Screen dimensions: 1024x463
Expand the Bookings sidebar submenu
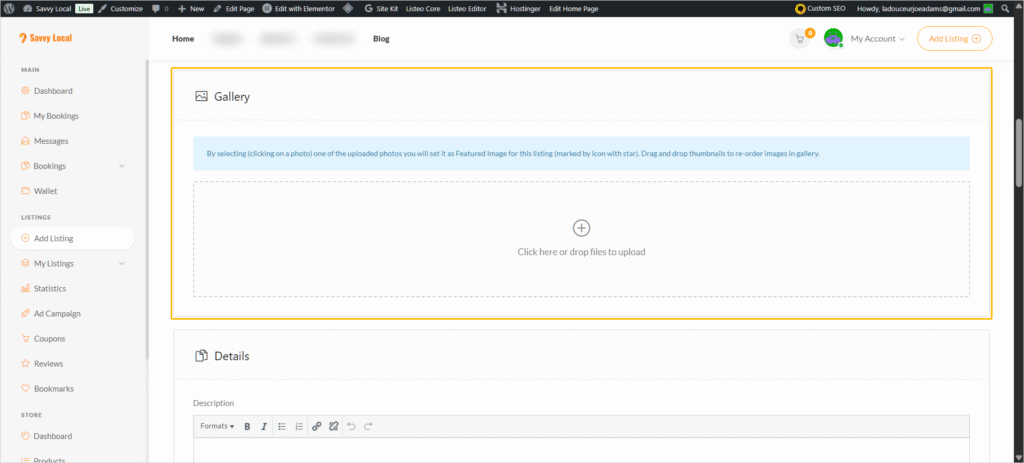pos(122,166)
